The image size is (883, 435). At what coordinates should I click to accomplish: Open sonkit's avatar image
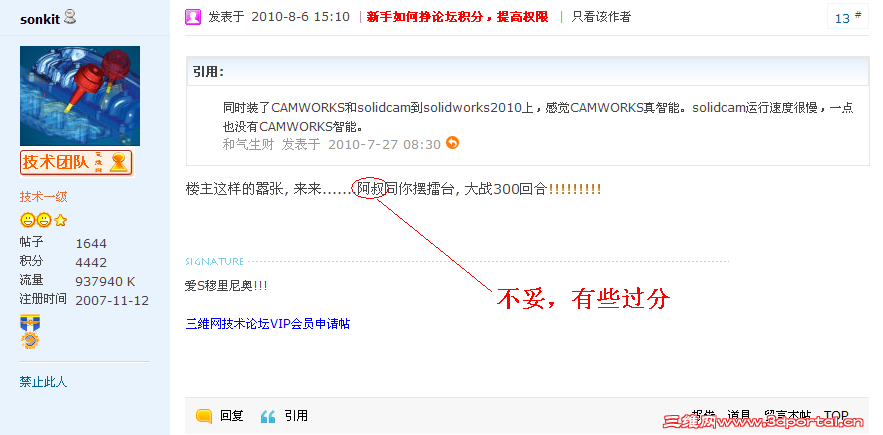pyautogui.click(x=80, y=96)
